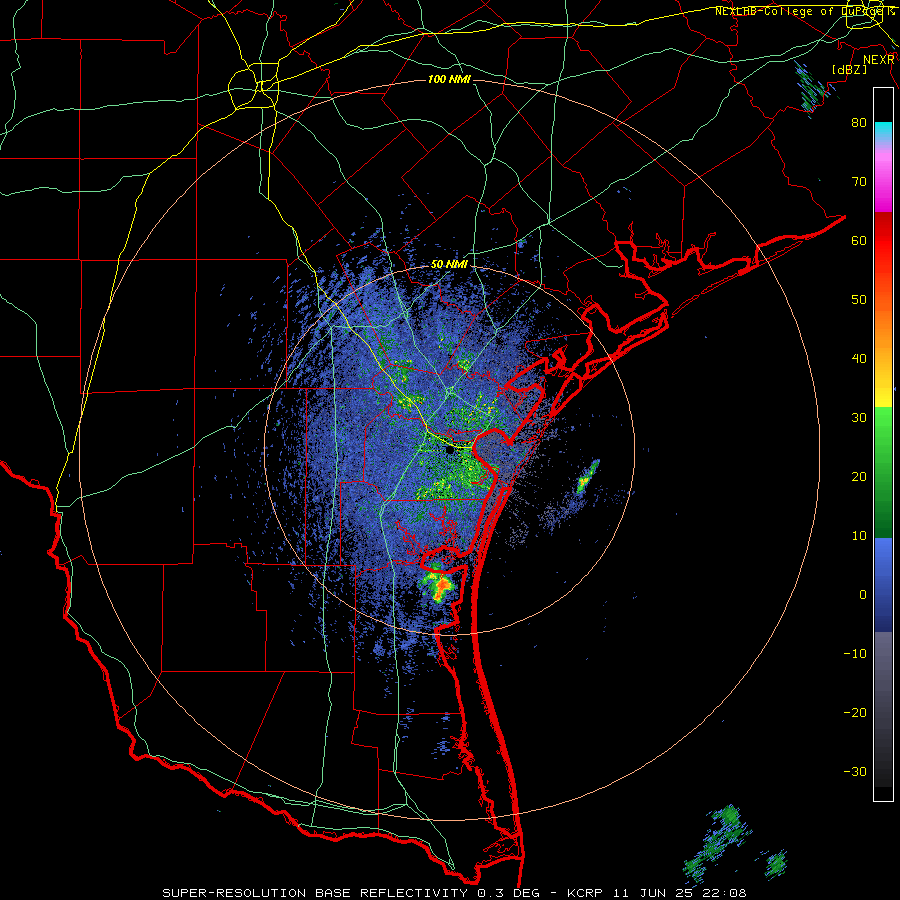Click the 60 value on dBZ scale
The image size is (900, 900).
tap(859, 241)
